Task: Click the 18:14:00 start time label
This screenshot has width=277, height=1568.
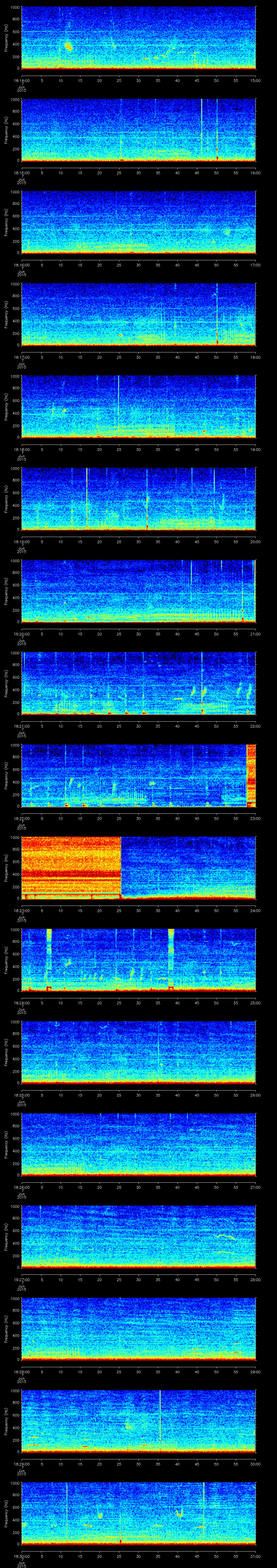Action: point(21,80)
